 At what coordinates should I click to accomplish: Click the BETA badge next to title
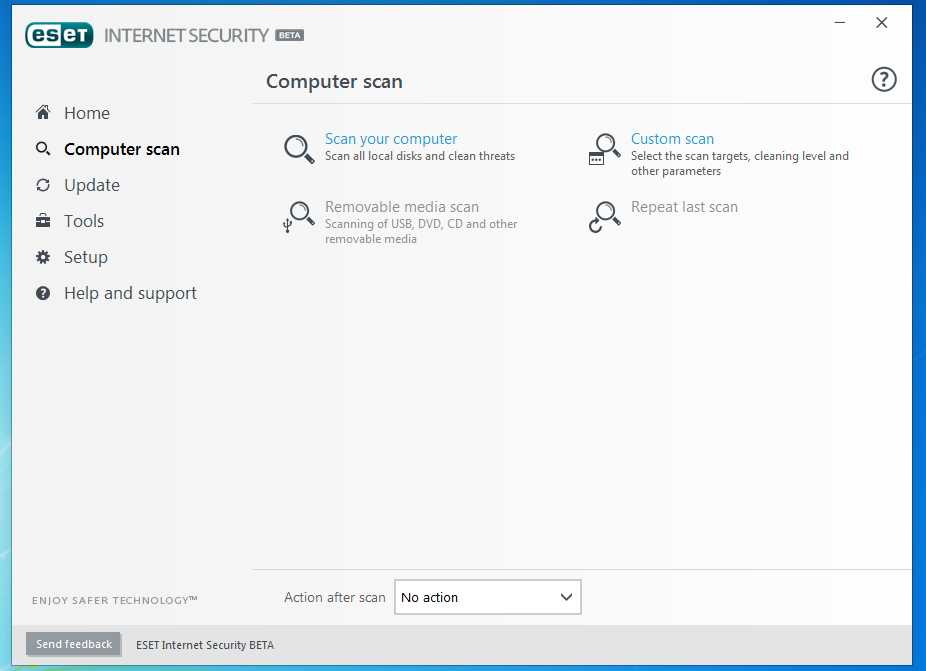(x=289, y=35)
